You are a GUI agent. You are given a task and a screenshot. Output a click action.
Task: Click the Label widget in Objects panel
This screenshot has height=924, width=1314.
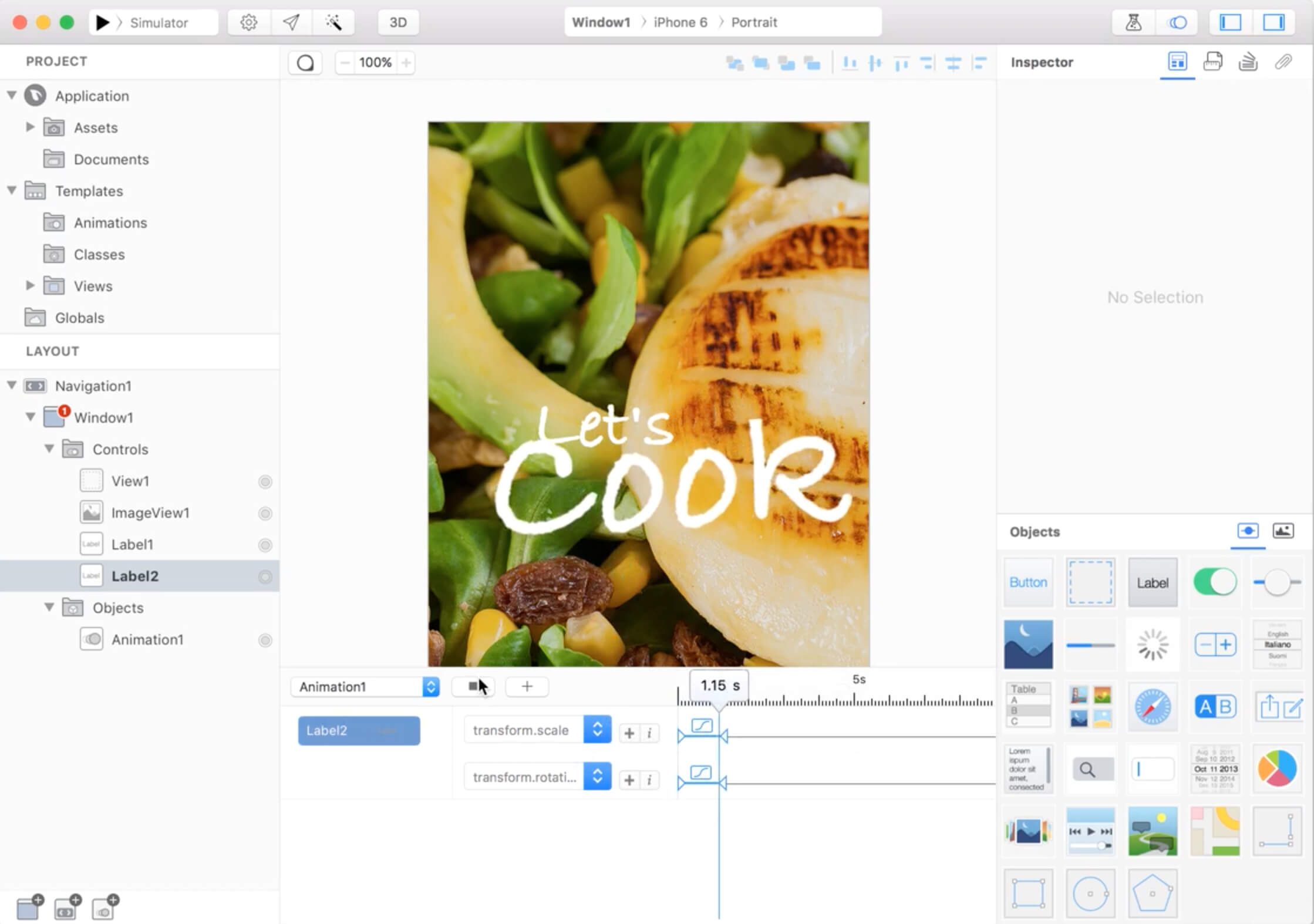coord(1152,582)
